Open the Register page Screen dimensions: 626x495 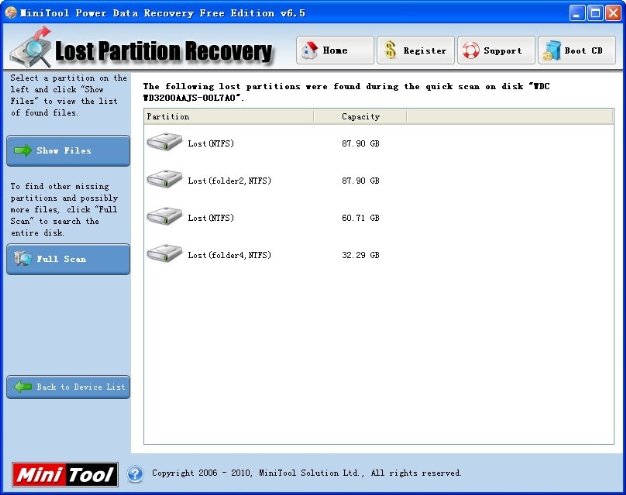coord(416,50)
